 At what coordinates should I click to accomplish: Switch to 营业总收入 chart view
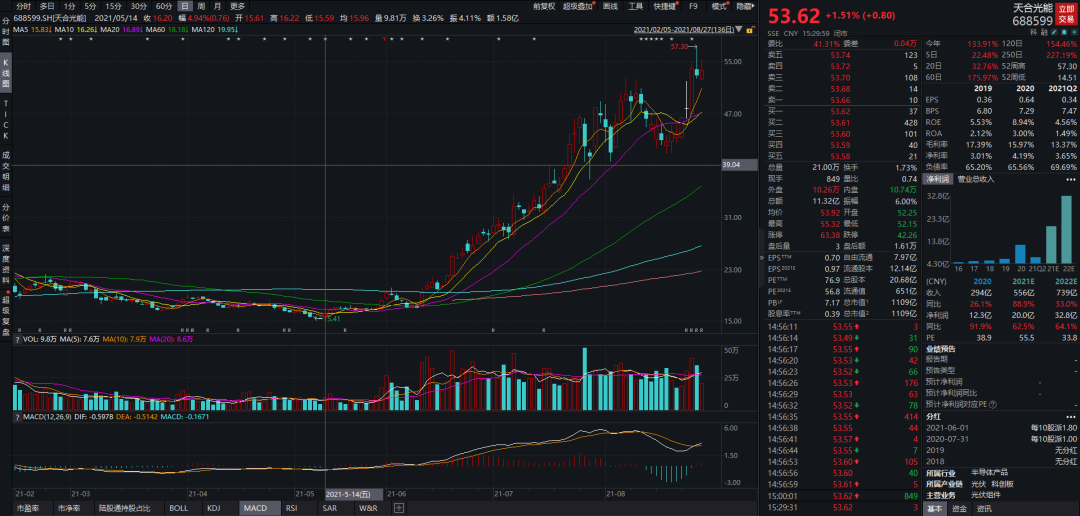[x=974, y=179]
